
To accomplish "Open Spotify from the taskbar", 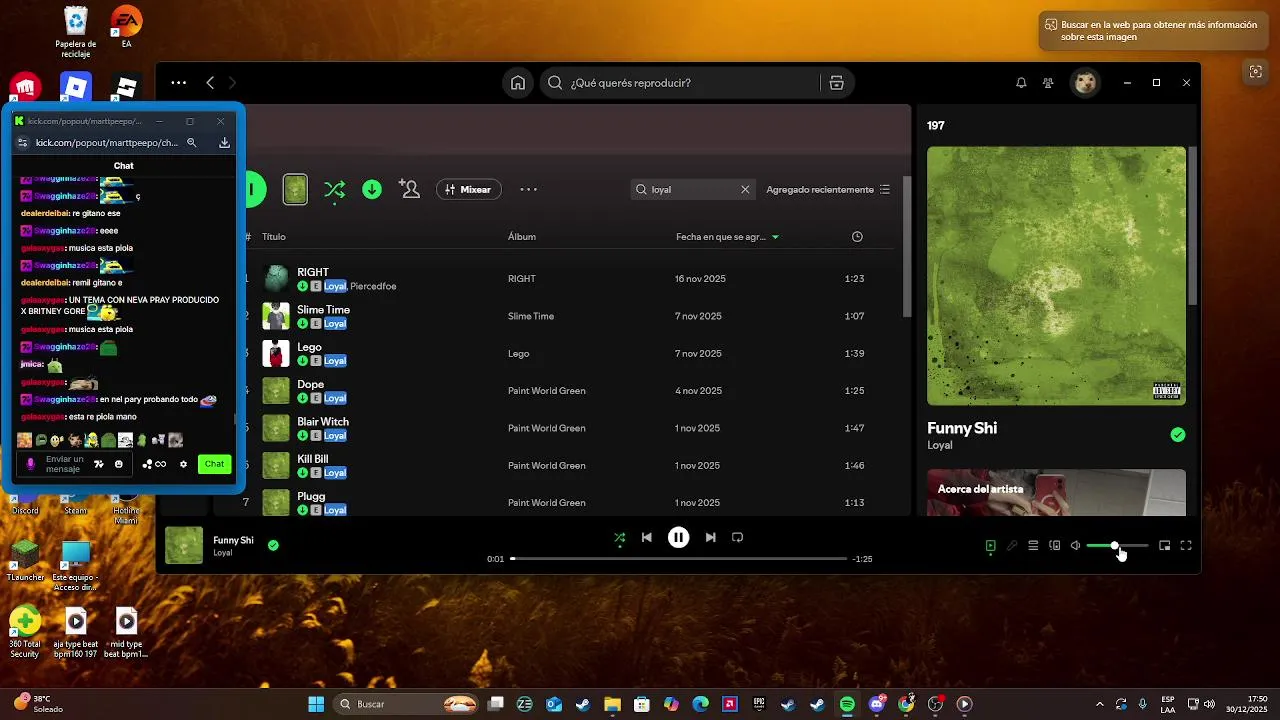I will 847,704.
